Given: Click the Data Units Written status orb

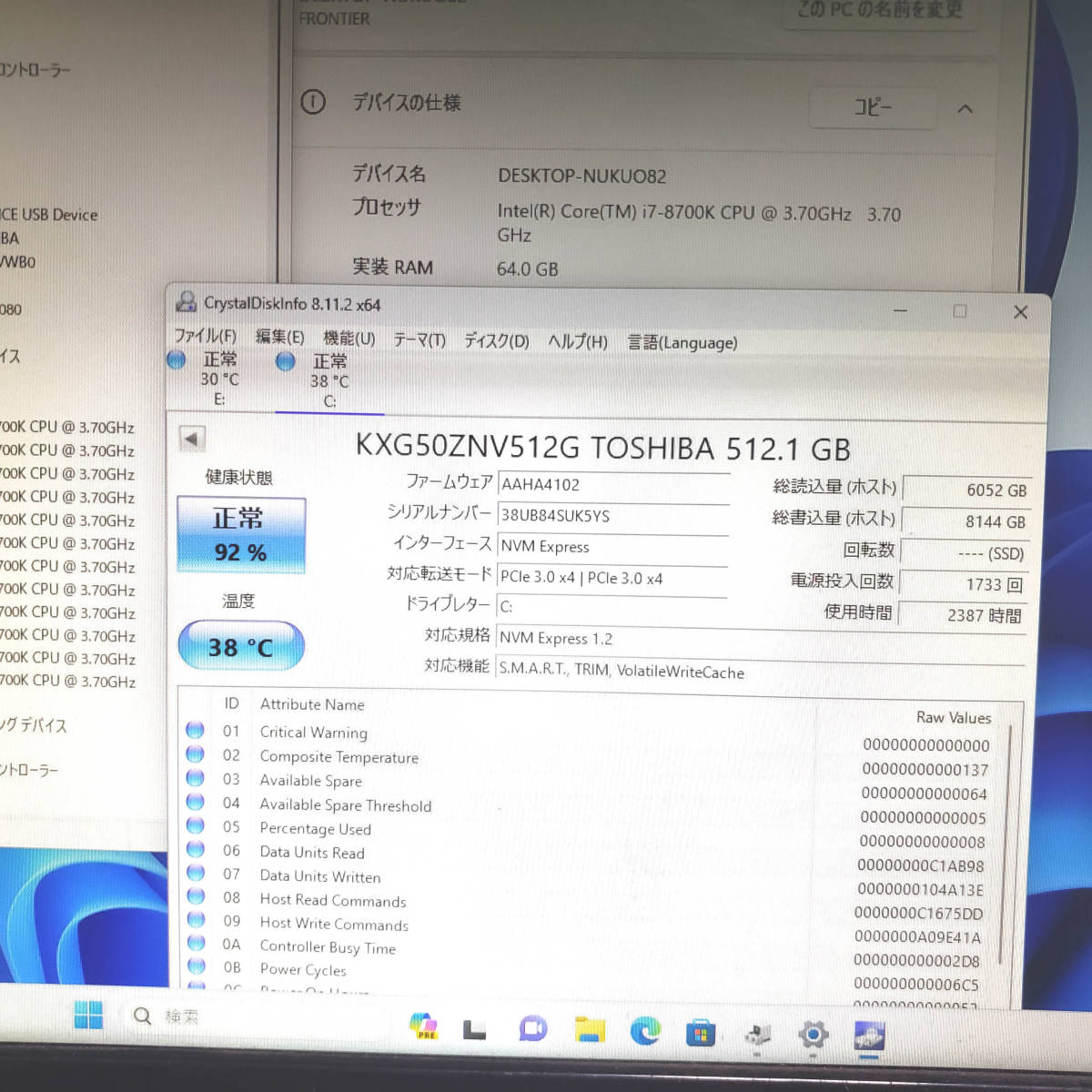Looking at the screenshot, I should click(196, 873).
